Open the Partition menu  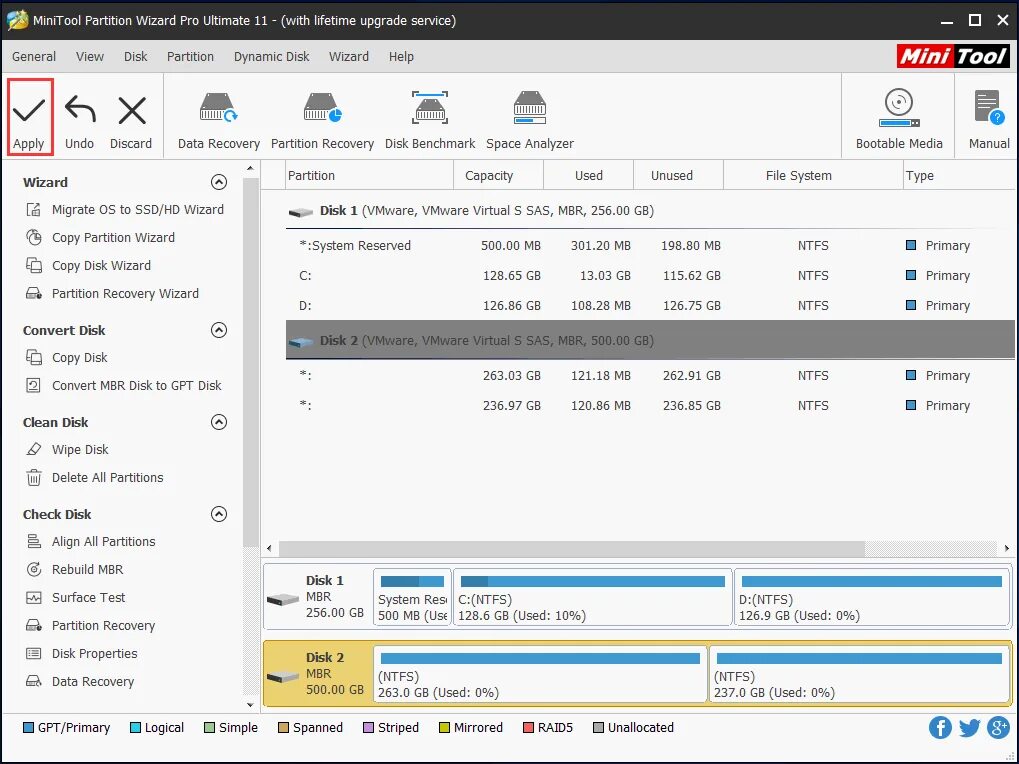pos(190,57)
